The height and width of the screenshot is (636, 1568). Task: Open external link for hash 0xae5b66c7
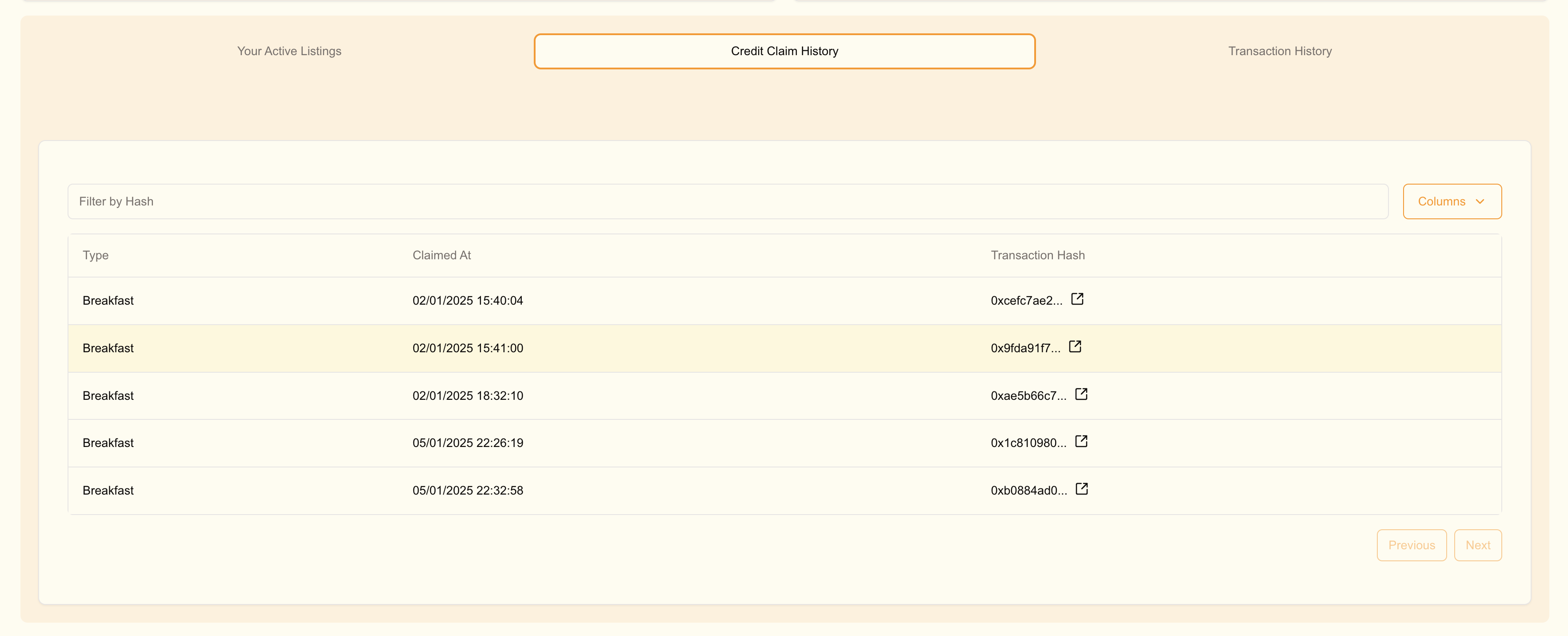click(1081, 394)
